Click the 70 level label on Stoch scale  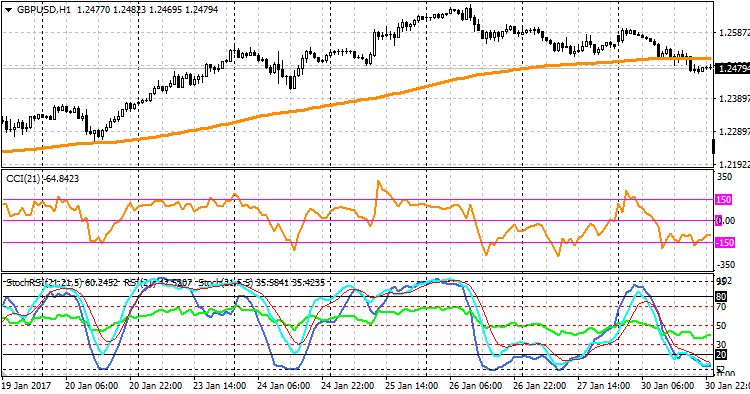click(x=721, y=306)
